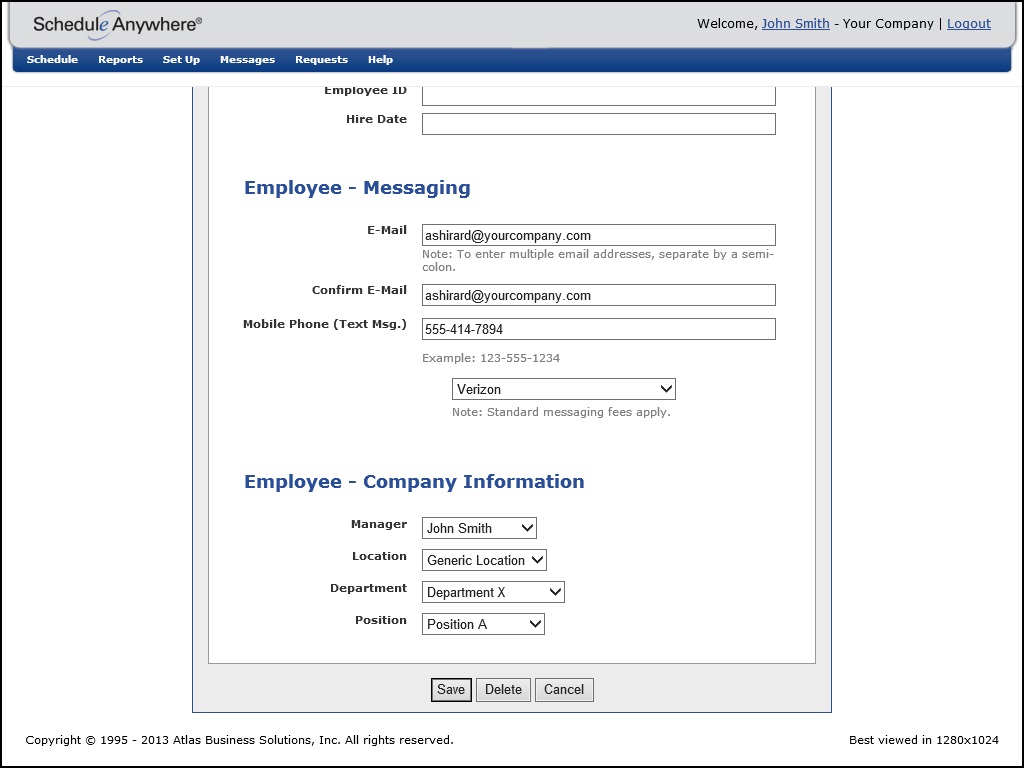Viewport: 1024px width, 768px height.
Task: Open the Requests menu
Action: coord(321,60)
